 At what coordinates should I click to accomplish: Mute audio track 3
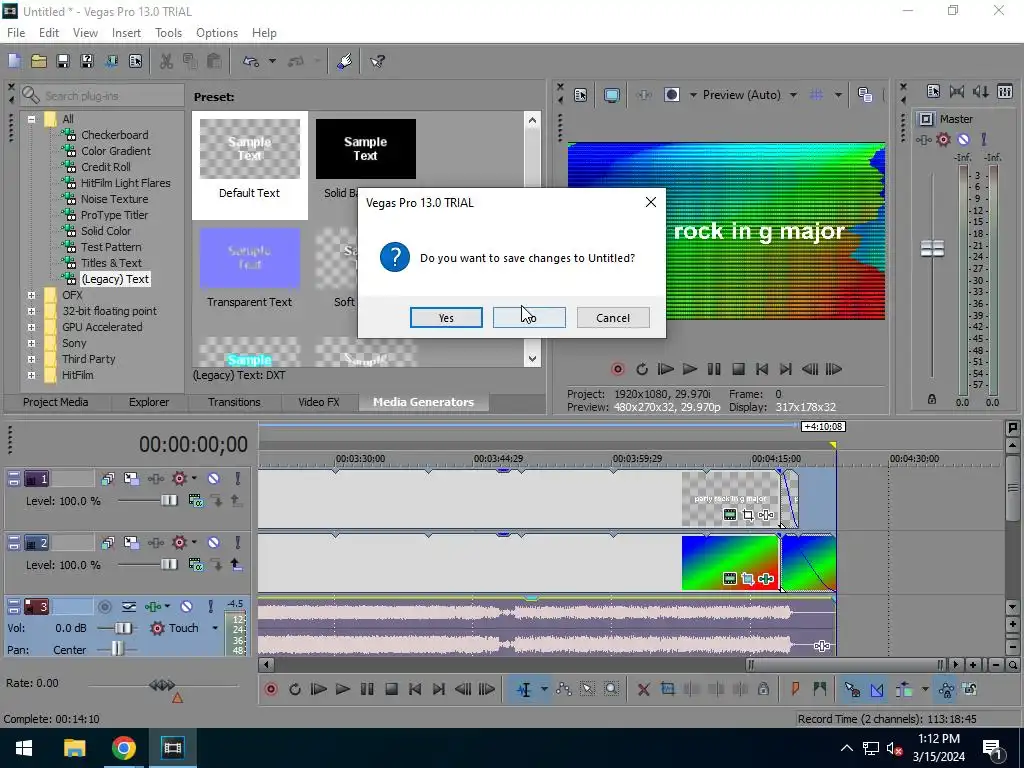tap(186, 607)
